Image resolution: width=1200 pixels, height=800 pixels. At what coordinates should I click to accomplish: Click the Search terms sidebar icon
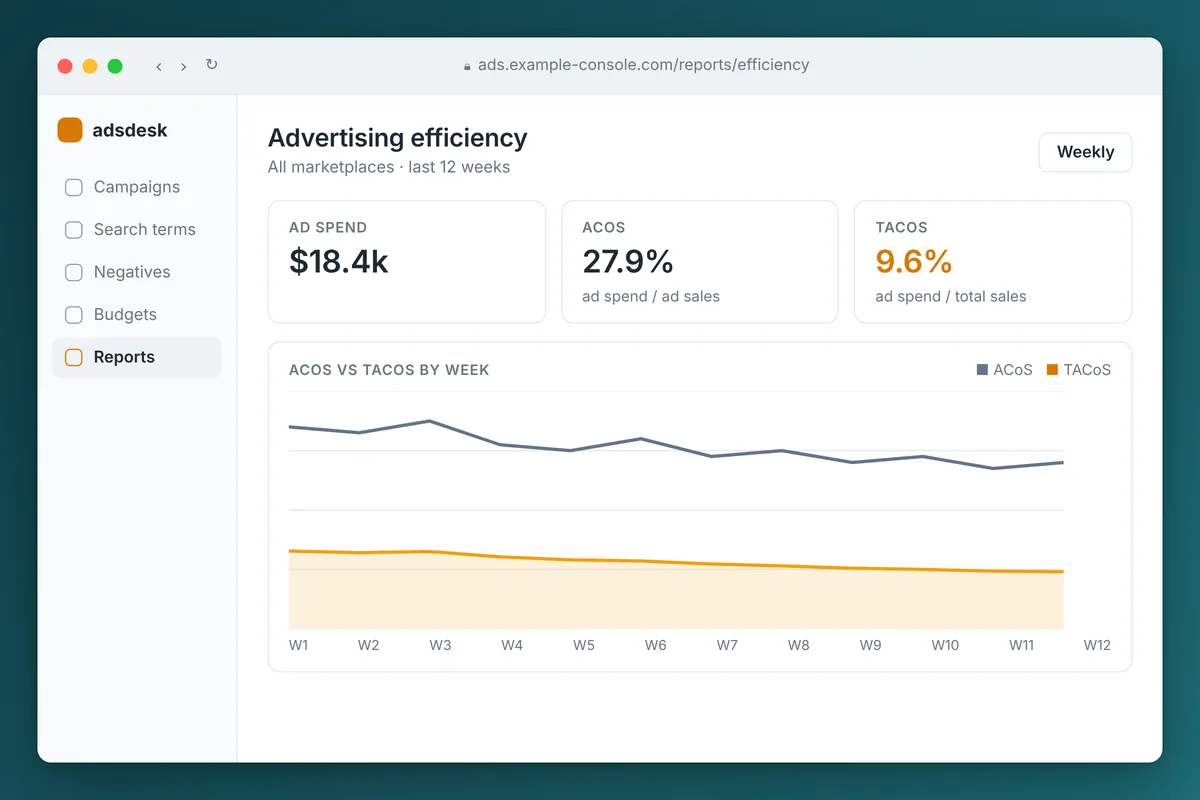click(x=73, y=230)
